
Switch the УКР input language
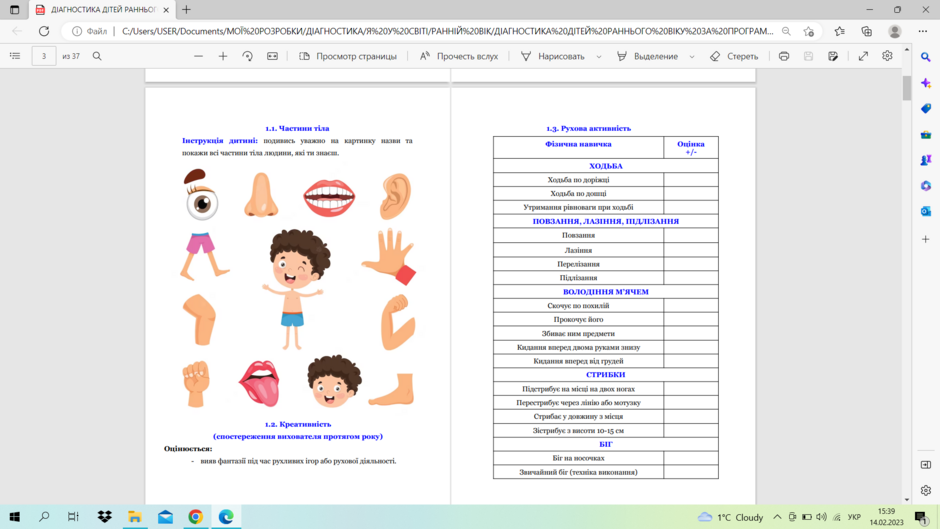pyautogui.click(x=854, y=517)
